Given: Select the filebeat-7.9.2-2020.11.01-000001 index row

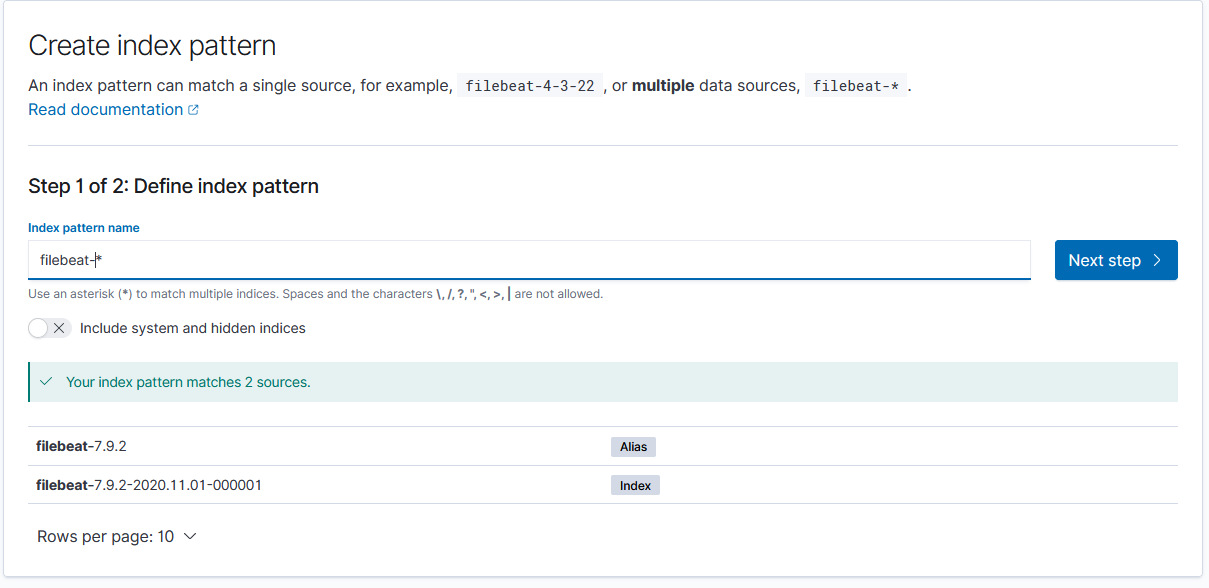Looking at the screenshot, I should (149, 486).
